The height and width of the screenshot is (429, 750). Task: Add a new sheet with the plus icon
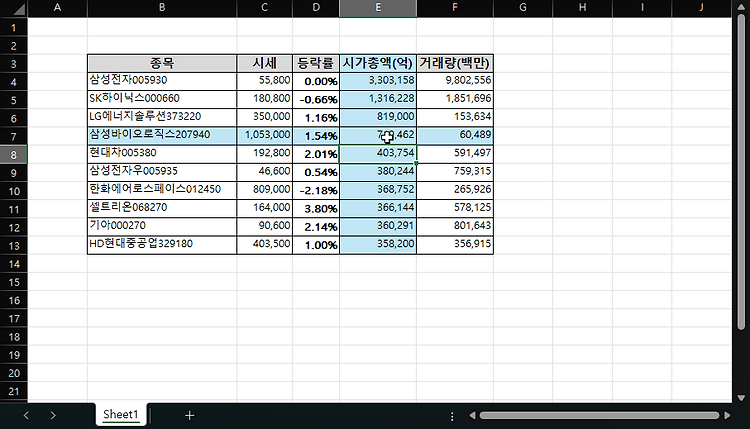coord(189,416)
